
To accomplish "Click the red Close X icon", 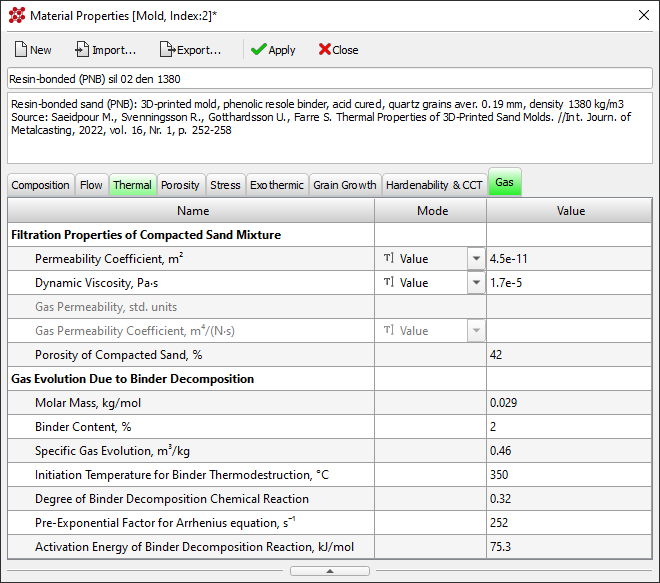I will [324, 50].
